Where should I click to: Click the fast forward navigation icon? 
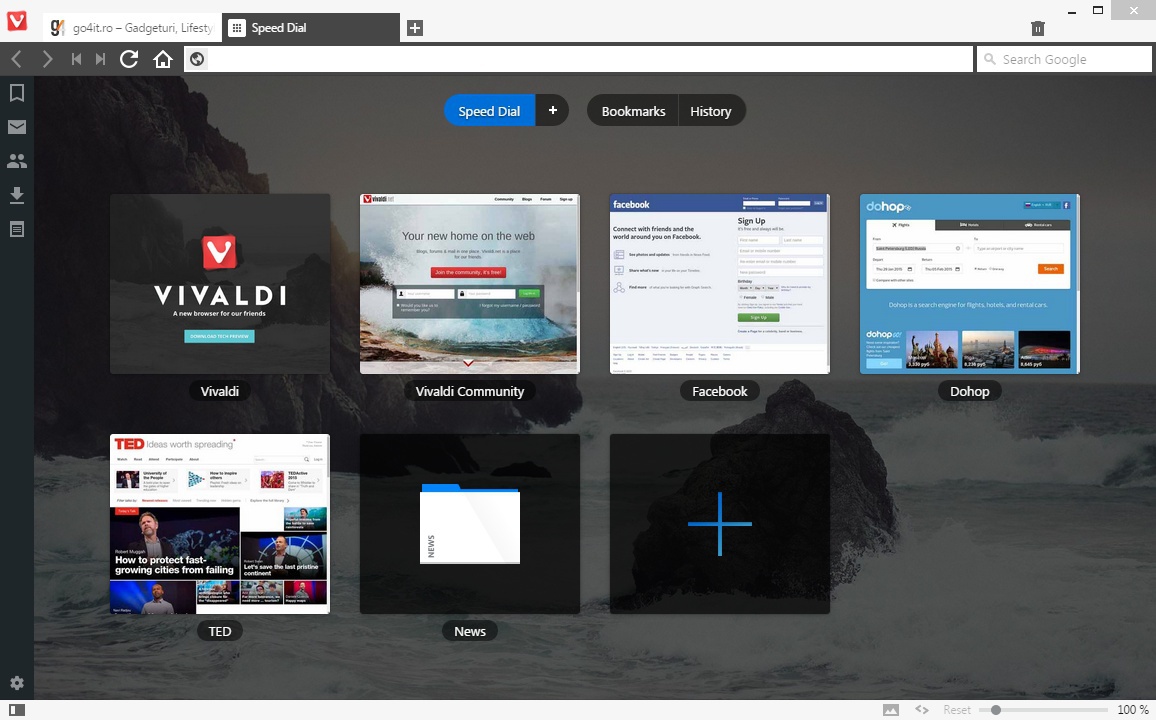click(100, 59)
